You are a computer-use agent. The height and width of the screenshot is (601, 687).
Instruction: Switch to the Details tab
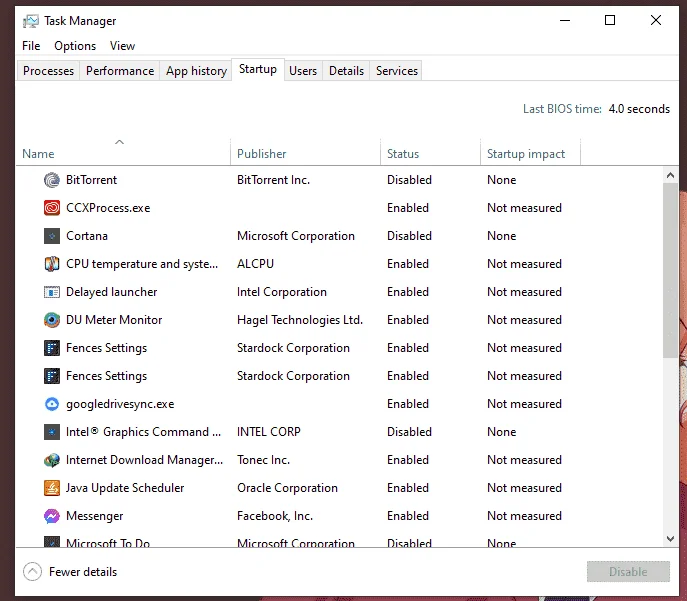click(346, 71)
